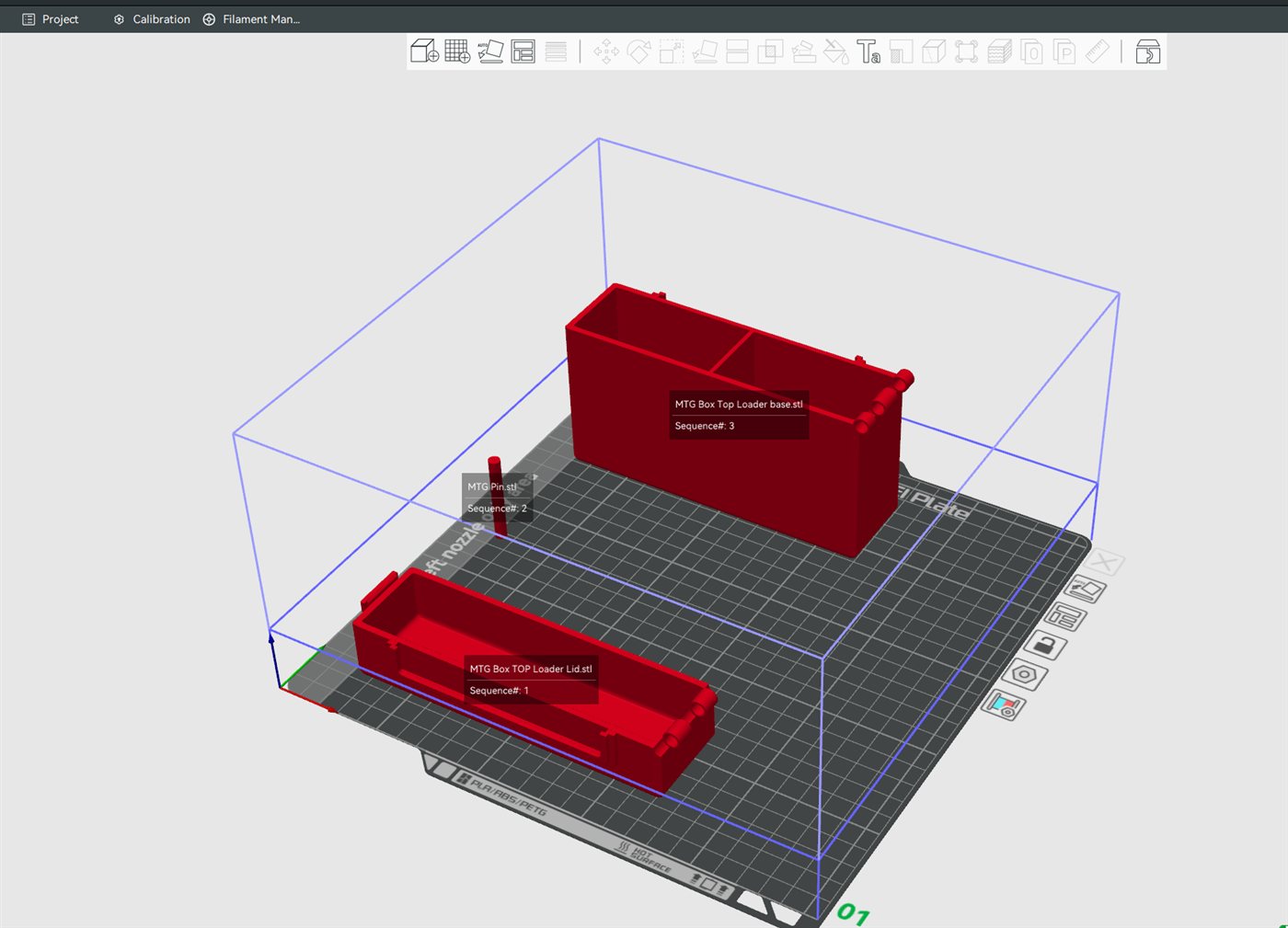Click the 'MTG Box TOP Loader Lid.stl' label
Viewport: 1288px width, 928px height.
coord(531,670)
